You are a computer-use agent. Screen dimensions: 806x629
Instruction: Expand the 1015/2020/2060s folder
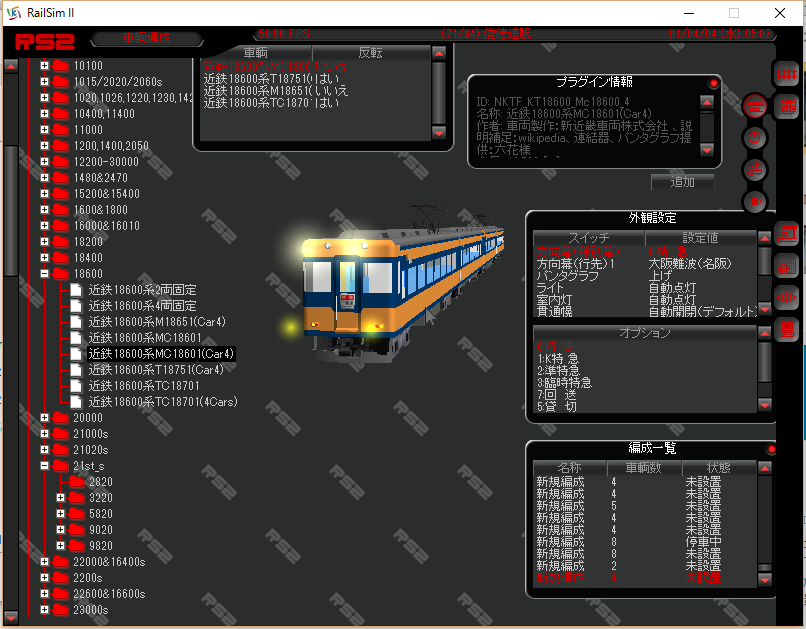coord(45,82)
